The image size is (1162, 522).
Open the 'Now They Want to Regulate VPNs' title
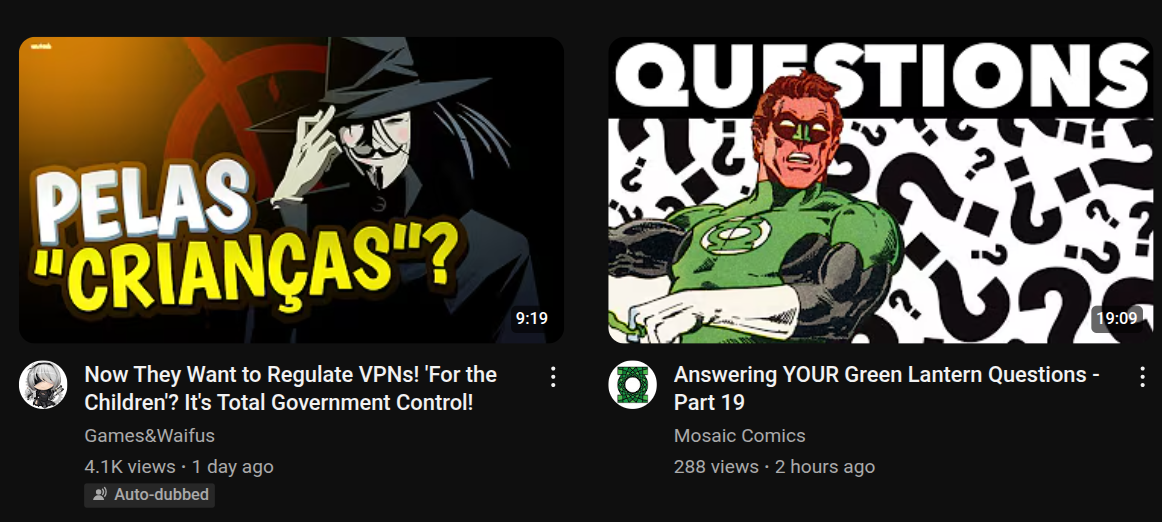coord(290,389)
